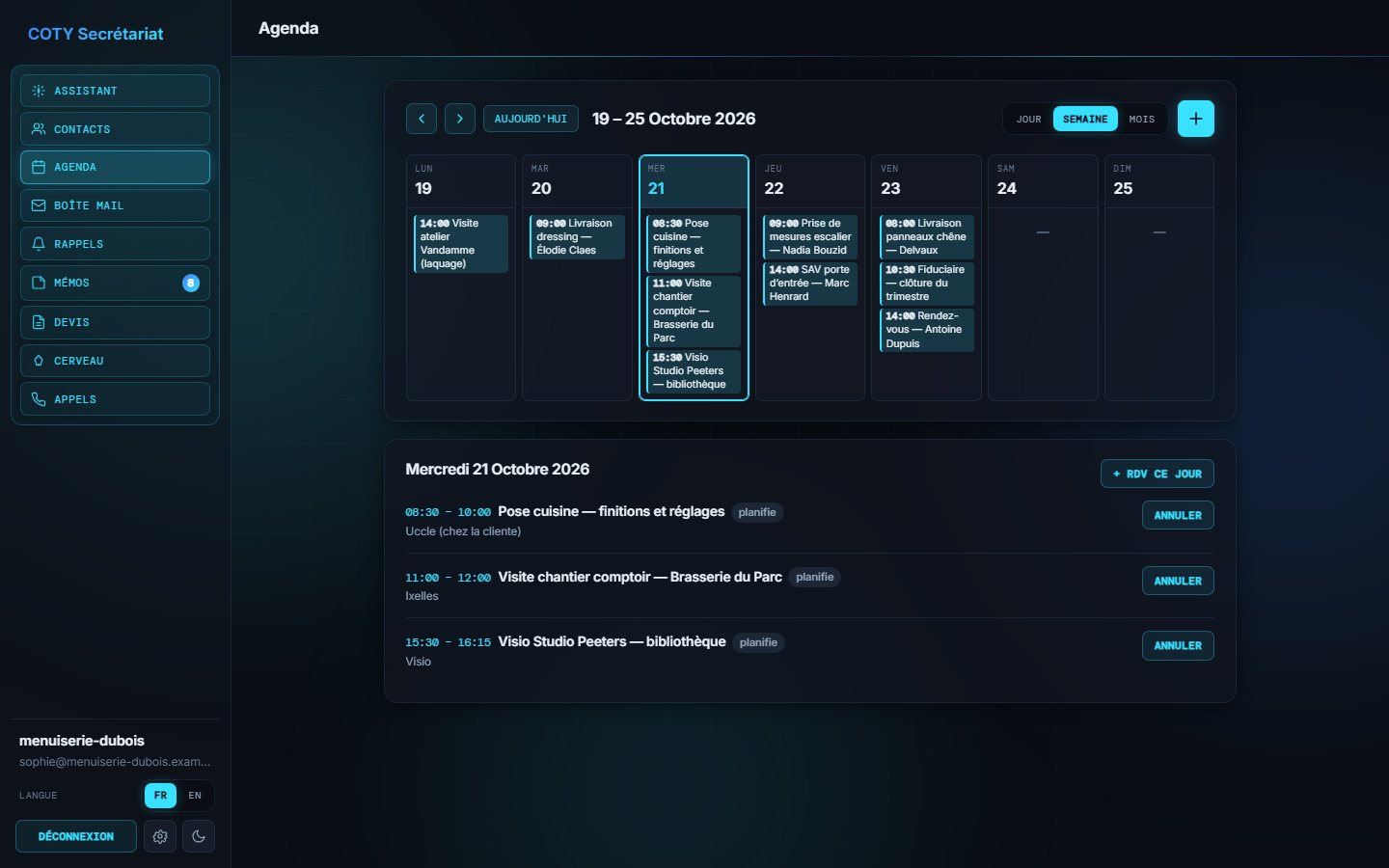This screenshot has height=868, width=1389.
Task: Cancel the Pose cuisine appointment
Action: coord(1178,515)
